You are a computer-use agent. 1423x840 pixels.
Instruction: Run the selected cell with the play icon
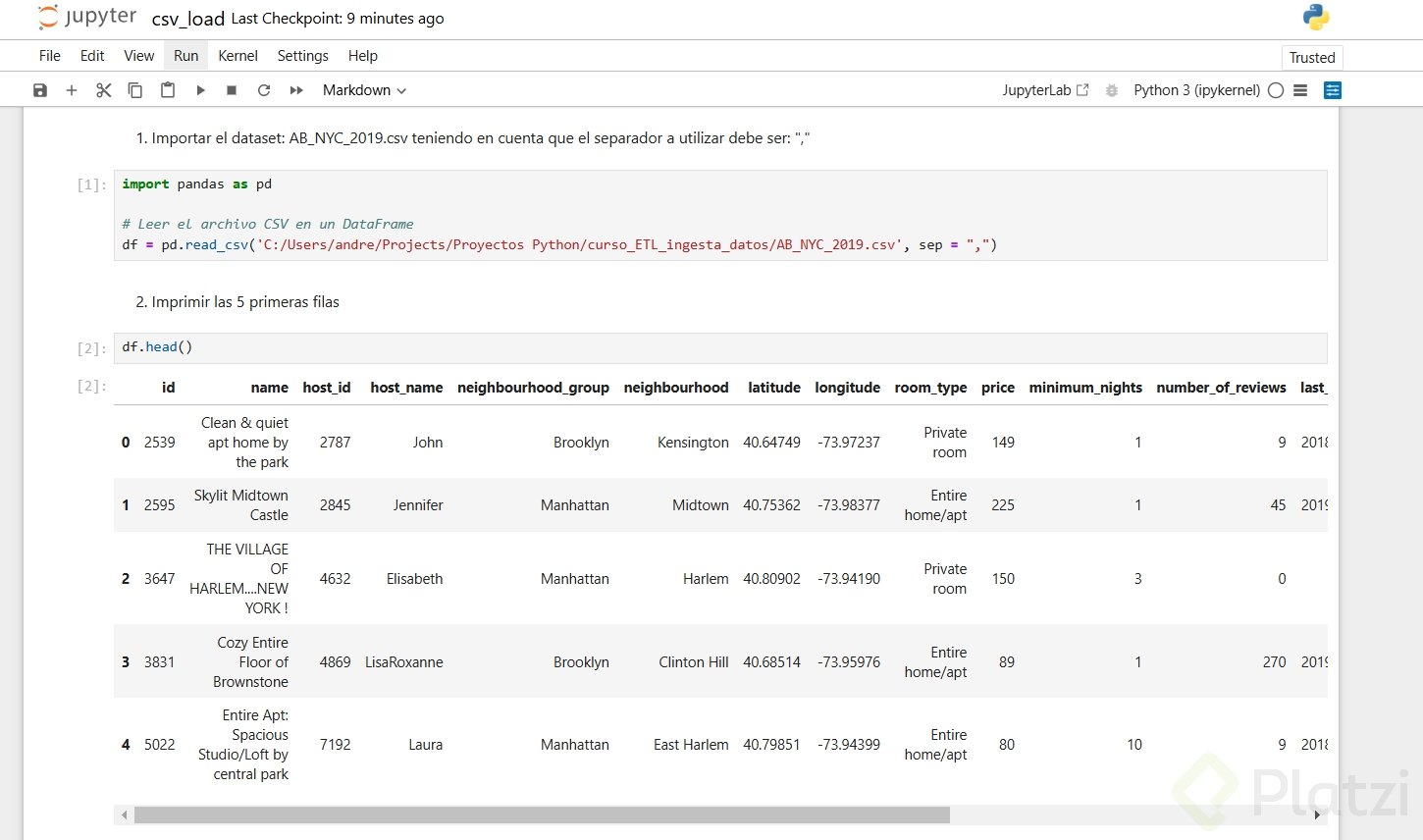point(200,90)
